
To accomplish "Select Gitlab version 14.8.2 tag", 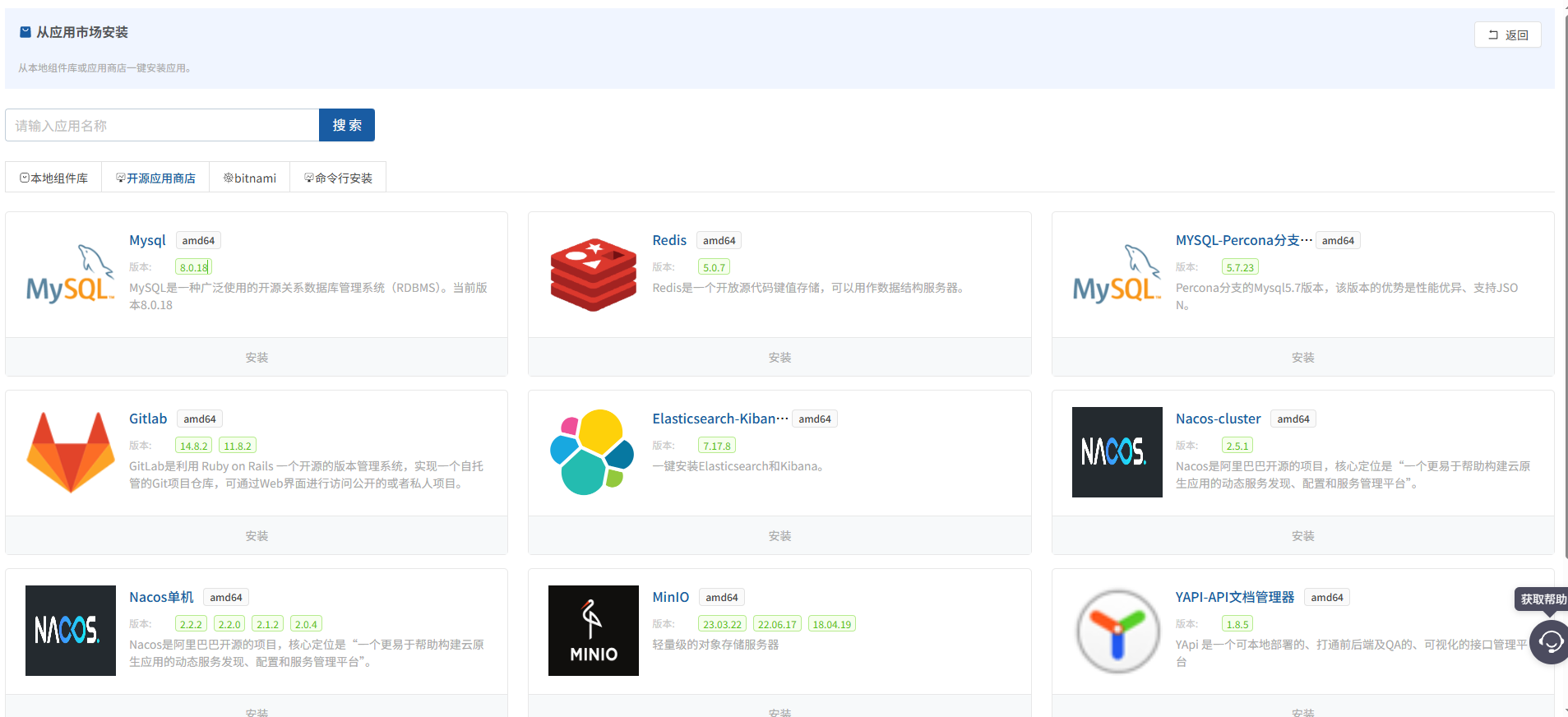I will pos(194,446).
